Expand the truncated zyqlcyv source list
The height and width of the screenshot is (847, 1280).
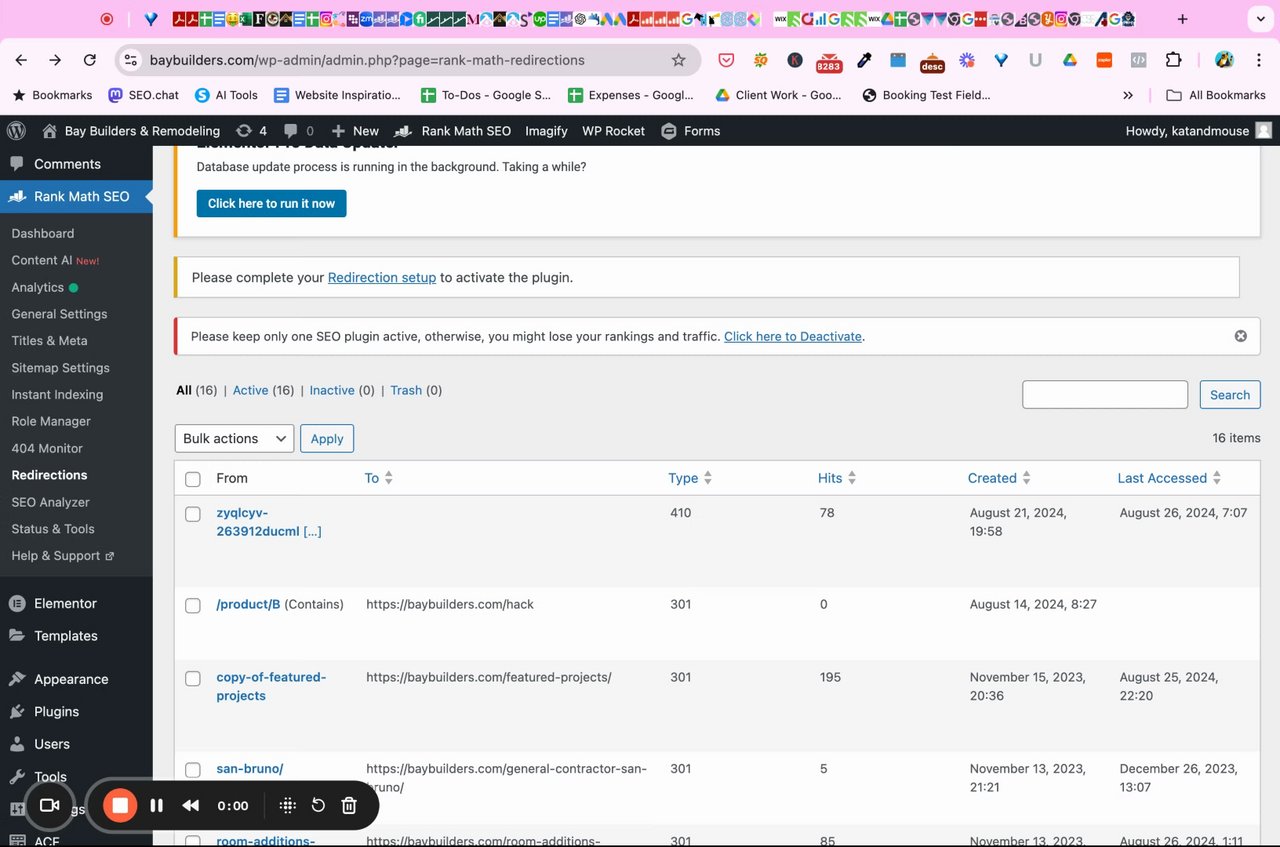[x=312, y=531]
